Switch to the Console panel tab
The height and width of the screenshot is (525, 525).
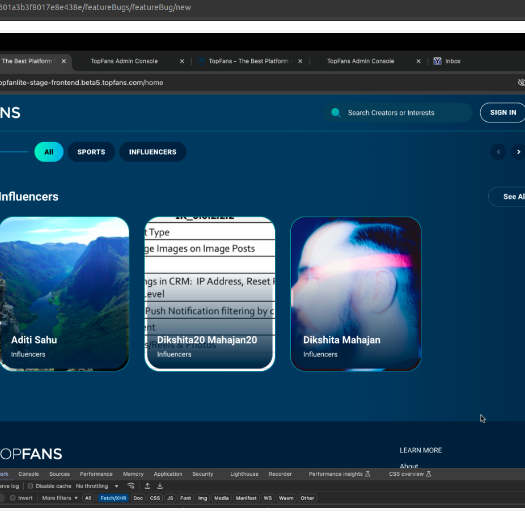point(29,474)
